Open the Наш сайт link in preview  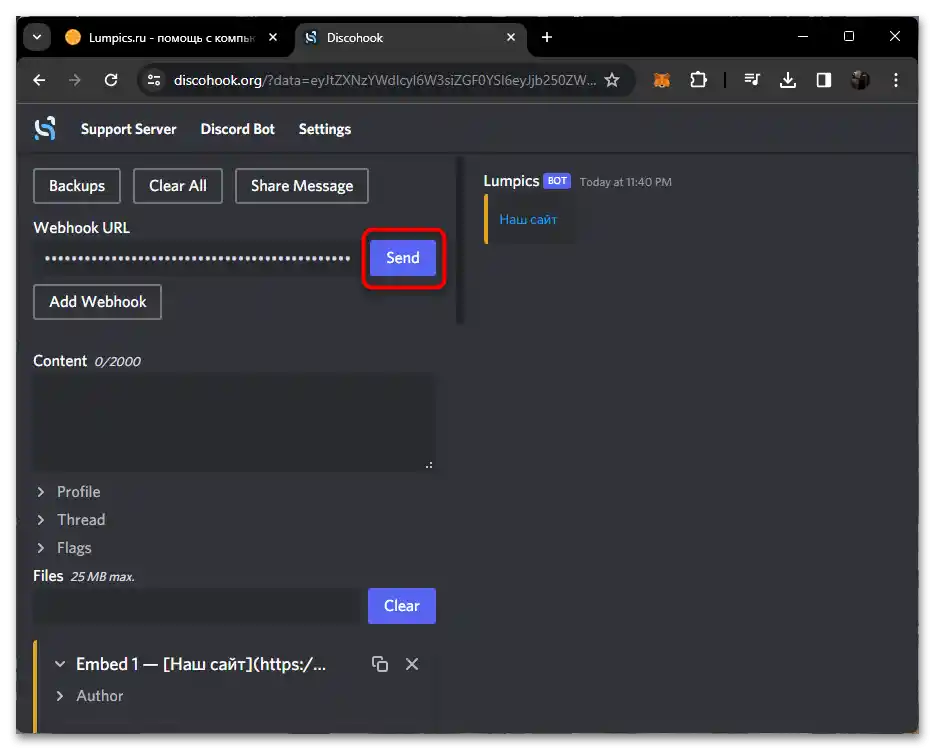[528, 219]
